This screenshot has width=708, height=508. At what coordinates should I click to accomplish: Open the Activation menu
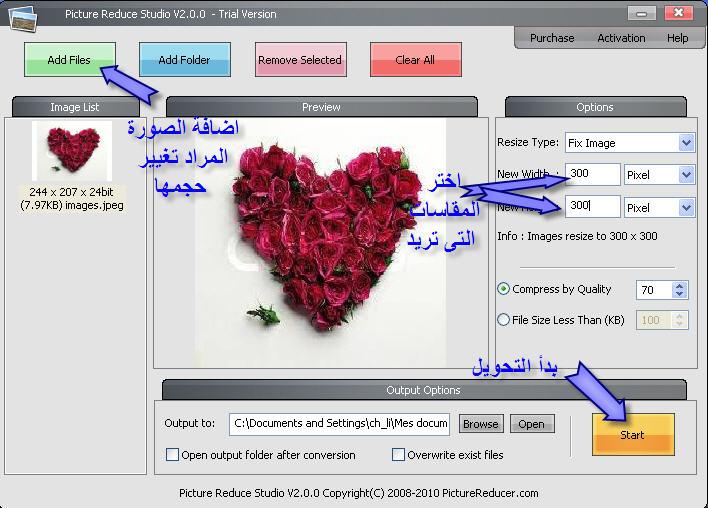pyautogui.click(x=621, y=38)
